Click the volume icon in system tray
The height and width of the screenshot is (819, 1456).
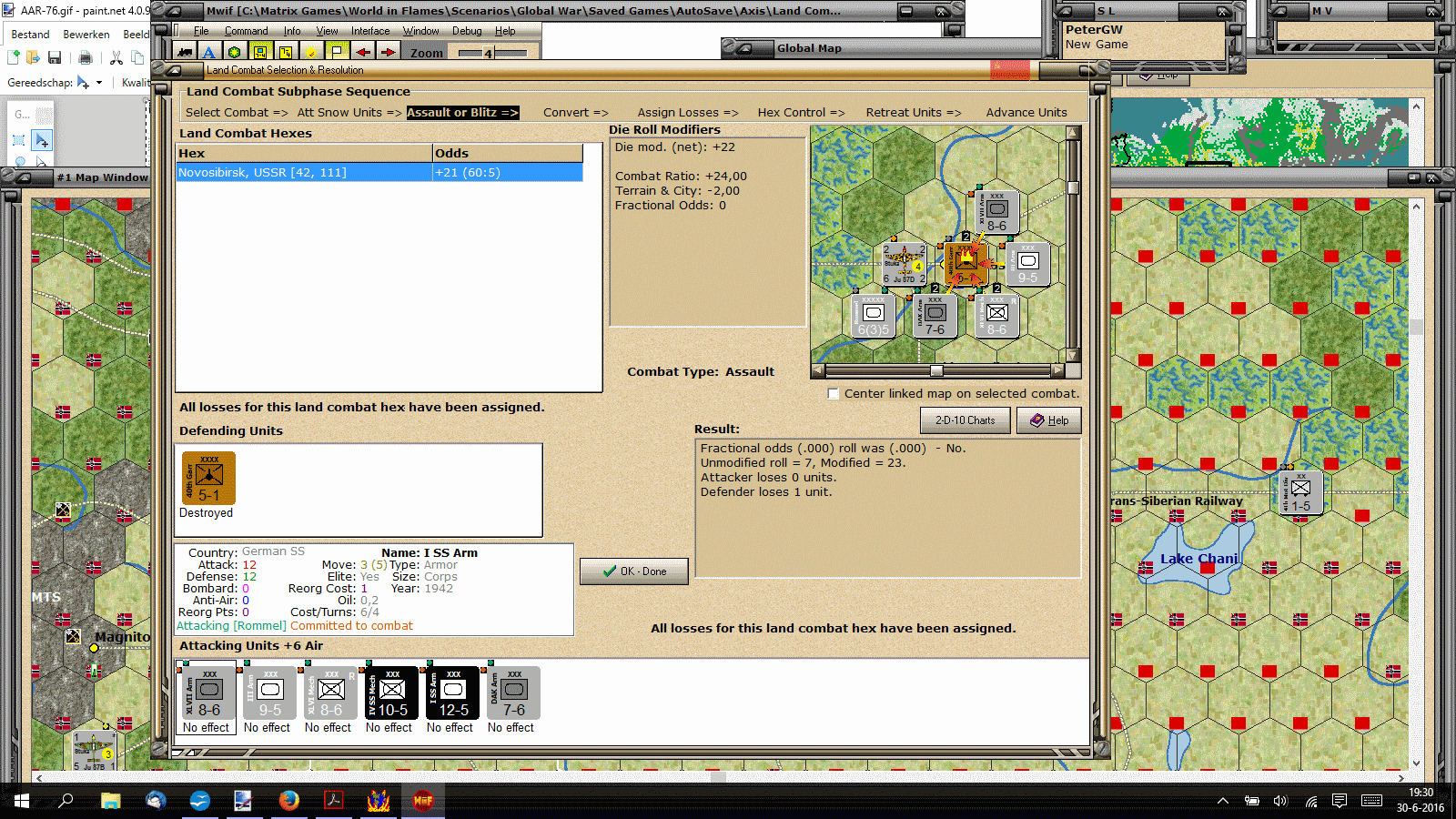pyautogui.click(x=1280, y=801)
